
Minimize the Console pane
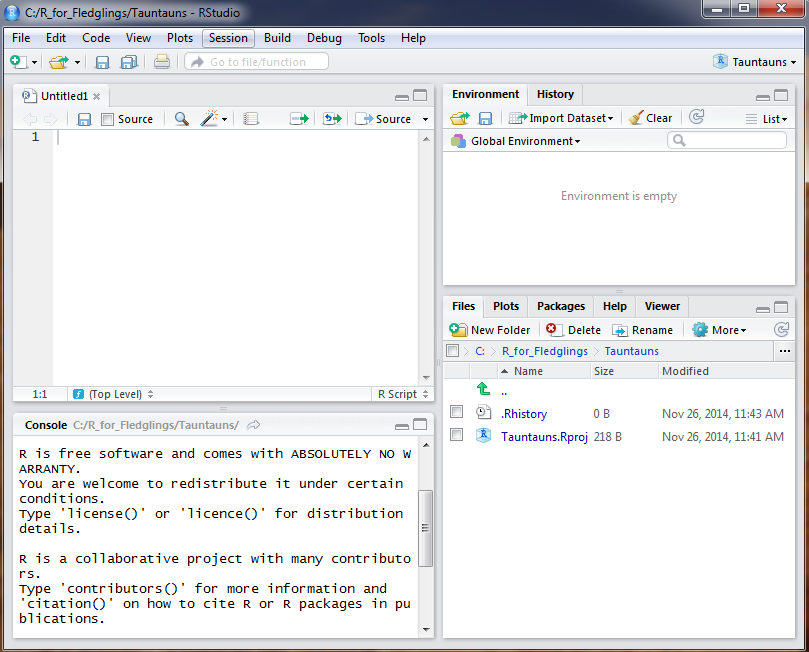402,427
